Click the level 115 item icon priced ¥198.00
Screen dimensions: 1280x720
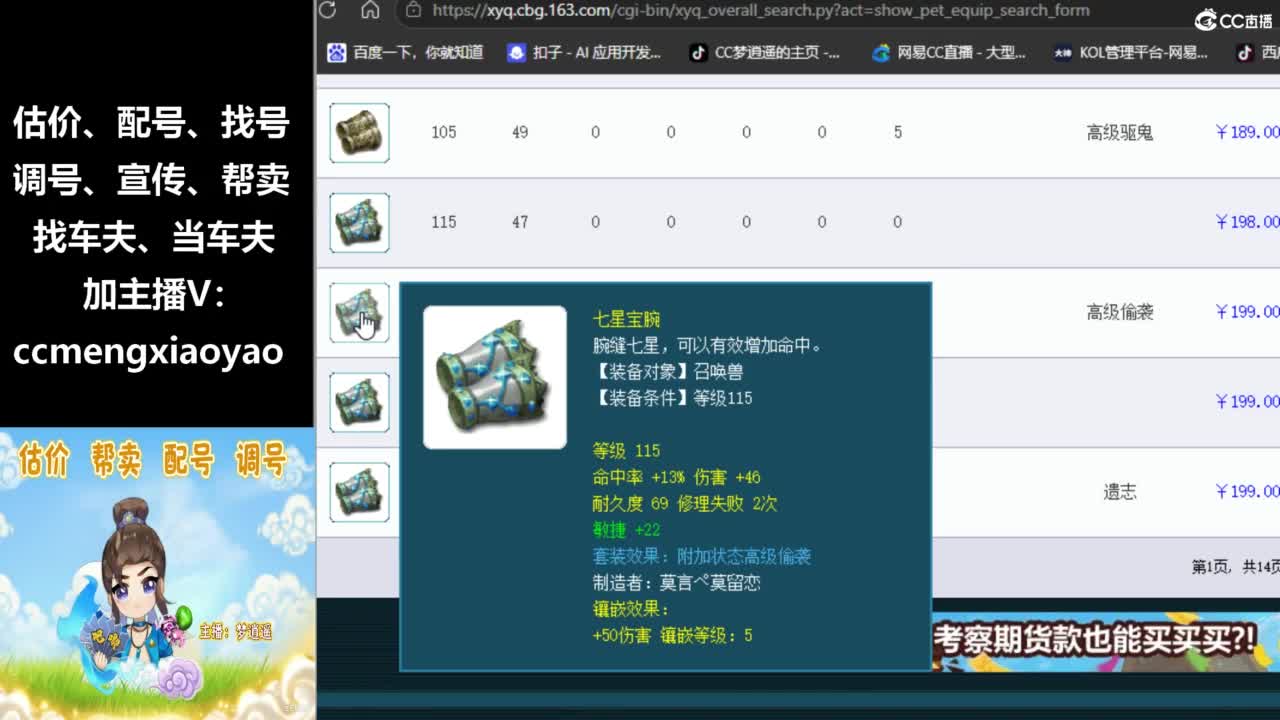point(359,222)
